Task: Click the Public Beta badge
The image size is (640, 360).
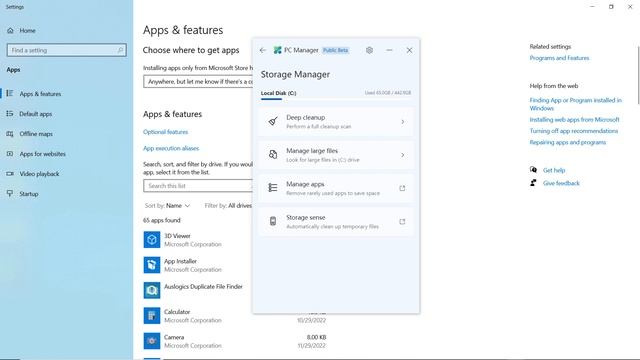Action: click(x=336, y=50)
